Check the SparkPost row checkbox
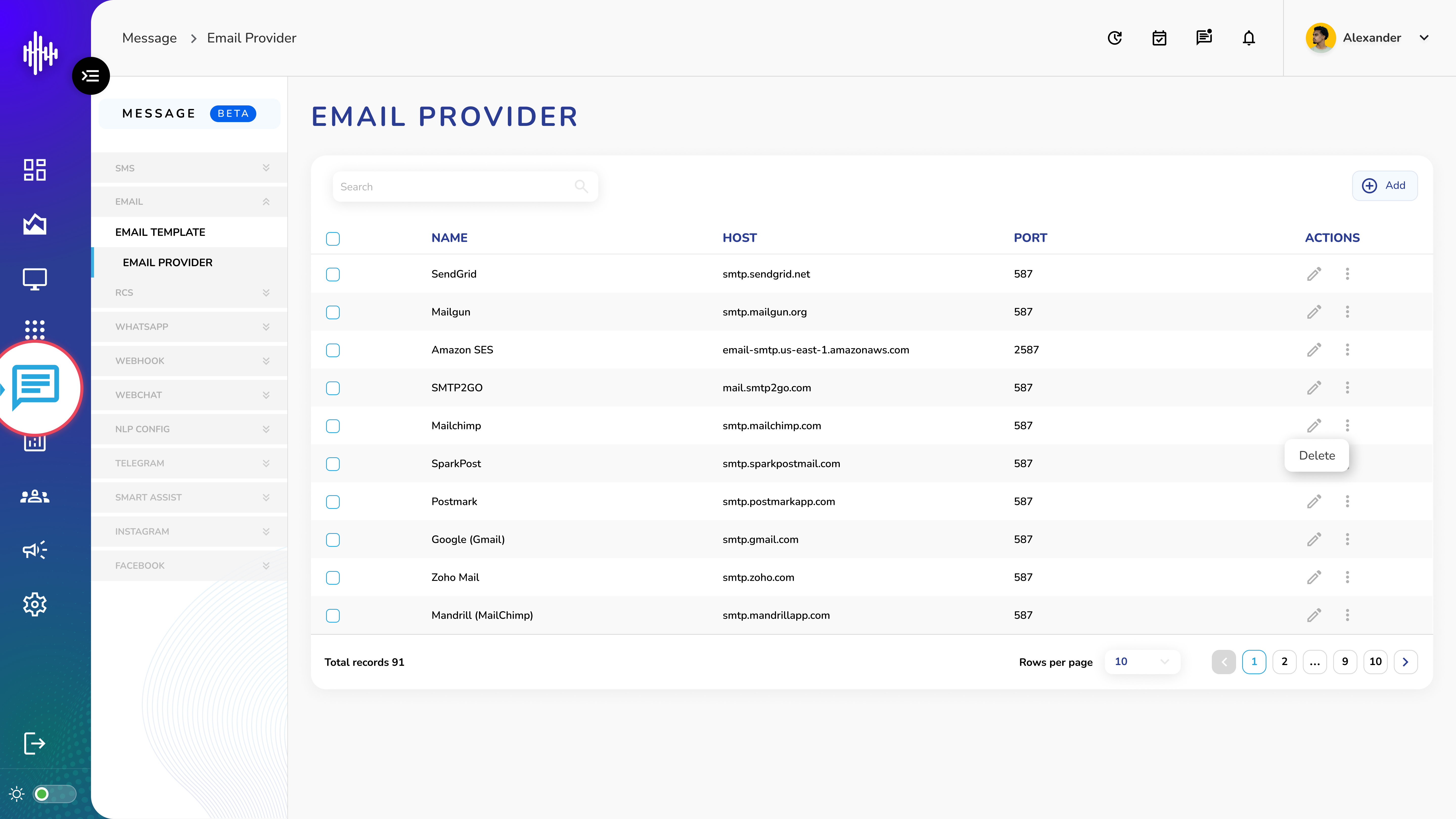 point(333,464)
